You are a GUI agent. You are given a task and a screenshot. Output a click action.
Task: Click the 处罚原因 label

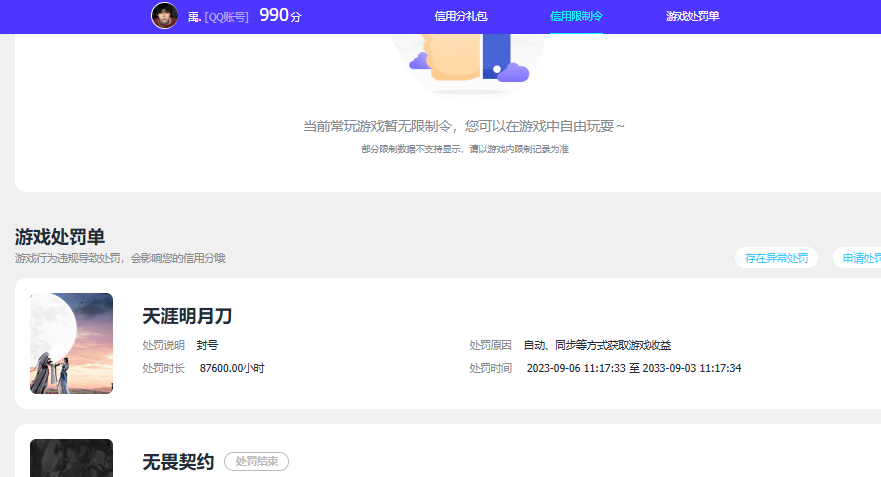pyautogui.click(x=491, y=345)
